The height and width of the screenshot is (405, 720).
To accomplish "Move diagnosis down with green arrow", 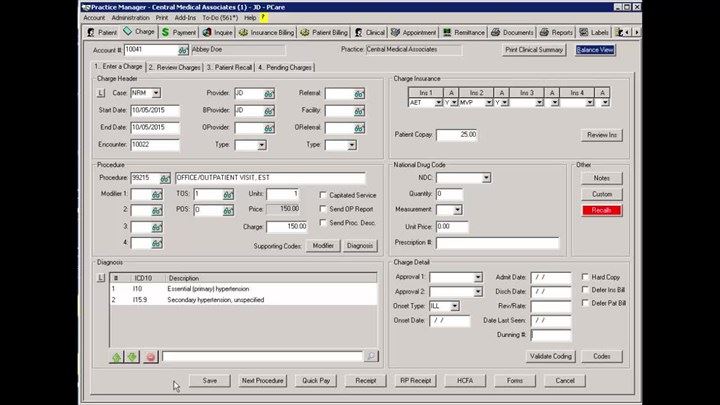I will [133, 357].
